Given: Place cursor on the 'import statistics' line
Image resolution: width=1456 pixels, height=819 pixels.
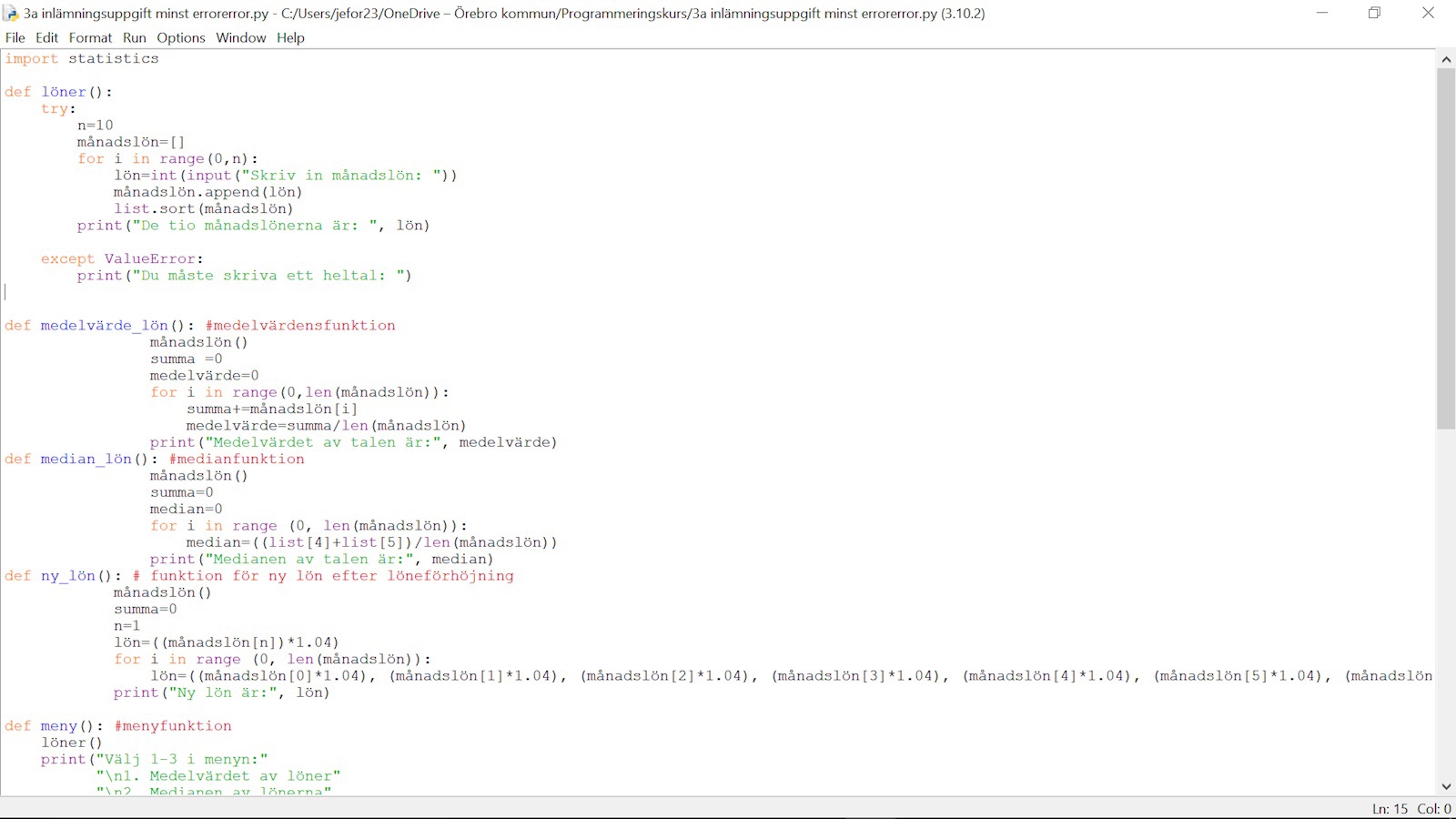Looking at the screenshot, I should (82, 59).
